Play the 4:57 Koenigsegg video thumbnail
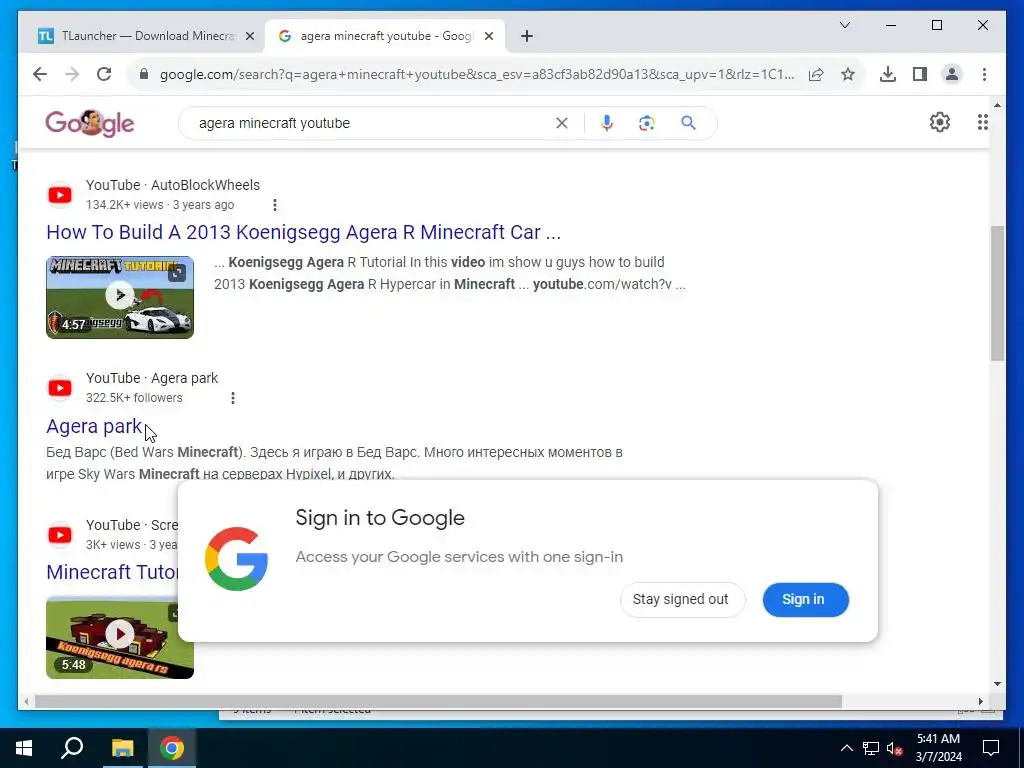 tap(120, 297)
